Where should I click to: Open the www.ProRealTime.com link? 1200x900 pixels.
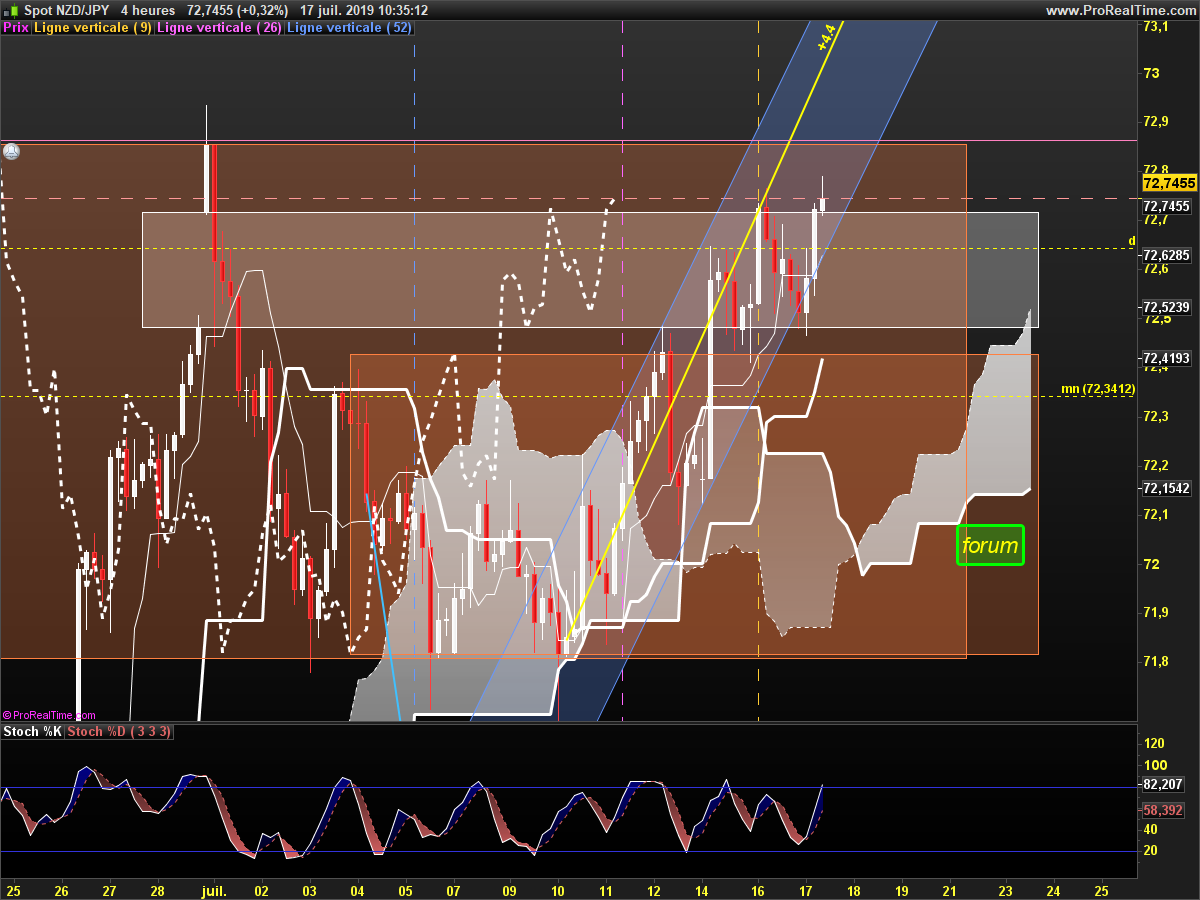(x=1120, y=10)
